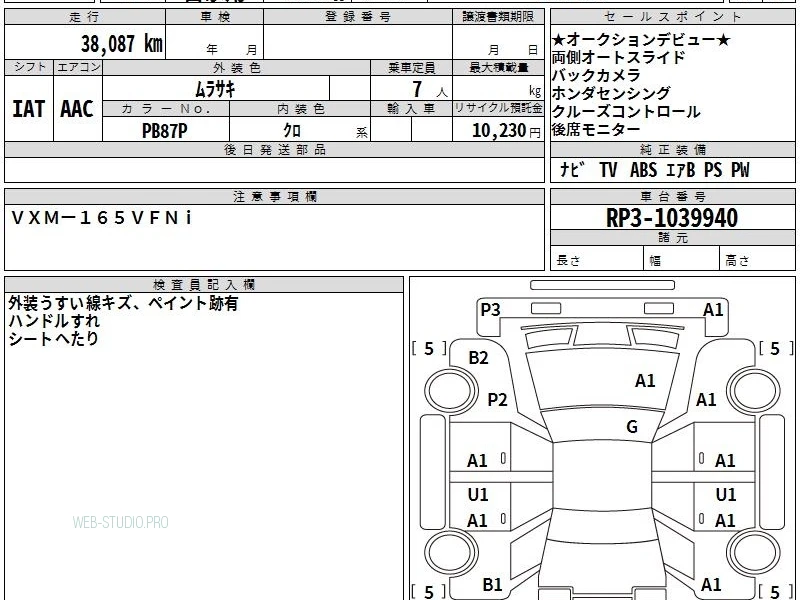This screenshot has width=800, height=600.
Task: Select the 走行 column header
Action: pyautogui.click(x=85, y=17)
